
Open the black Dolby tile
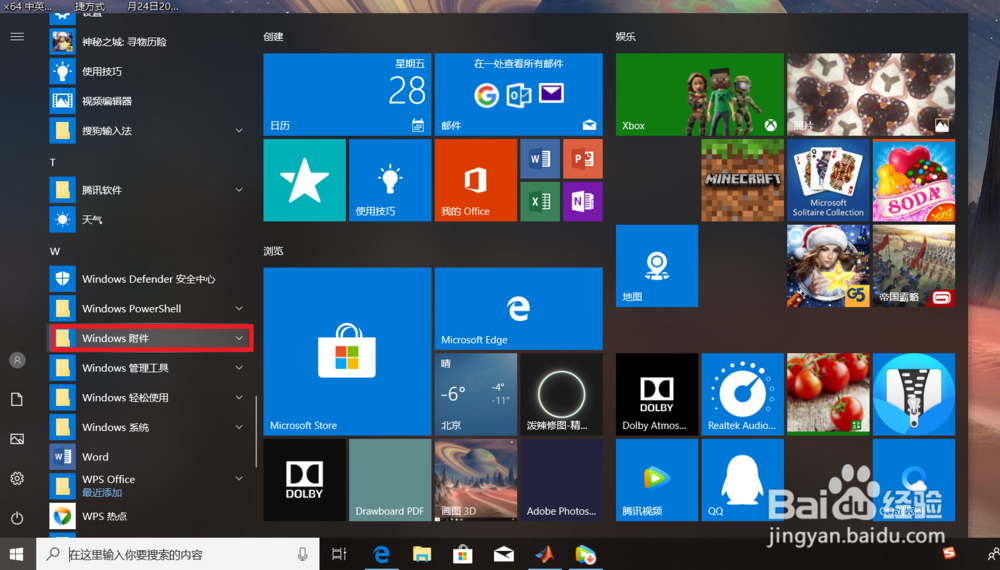[x=305, y=479]
